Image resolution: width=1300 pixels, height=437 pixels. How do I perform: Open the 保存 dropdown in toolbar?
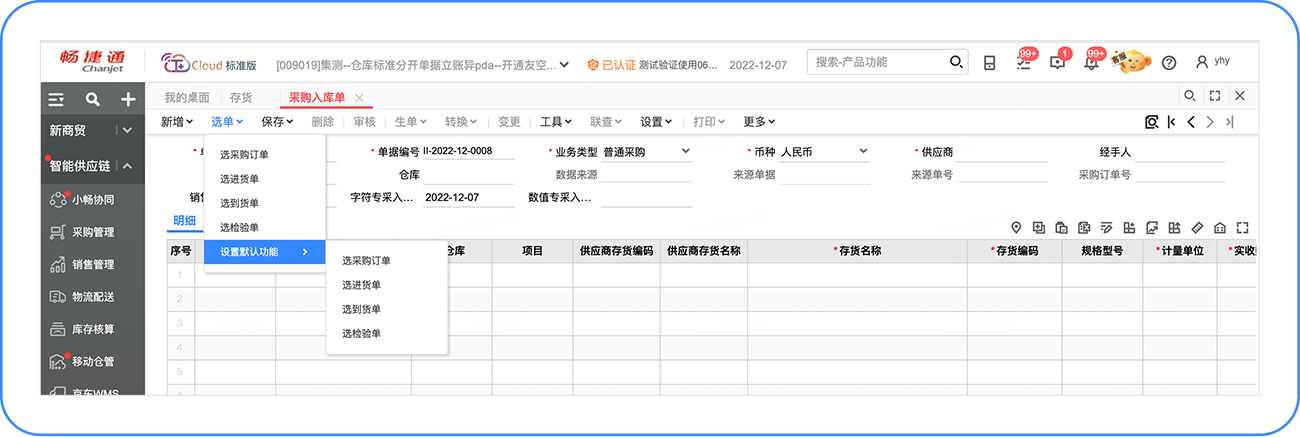[277, 122]
